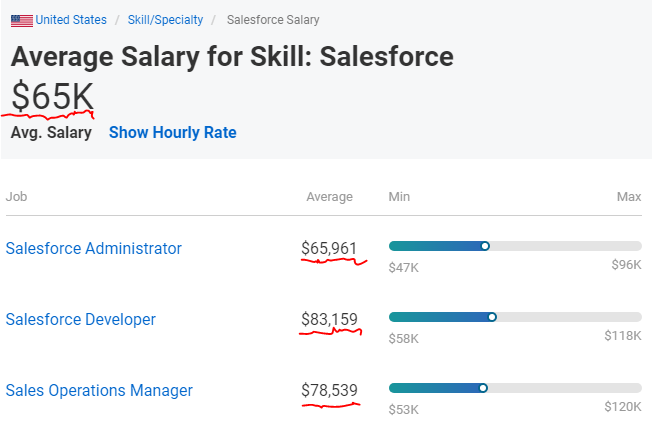This screenshot has width=652, height=427.
Task: Open Sales Operations Manager job link
Action: (99, 391)
